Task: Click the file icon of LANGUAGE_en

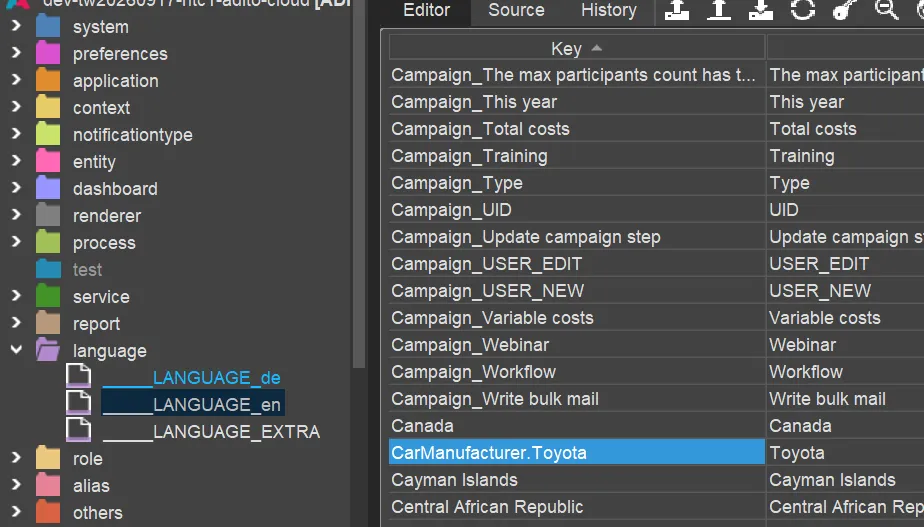Action: 78,403
